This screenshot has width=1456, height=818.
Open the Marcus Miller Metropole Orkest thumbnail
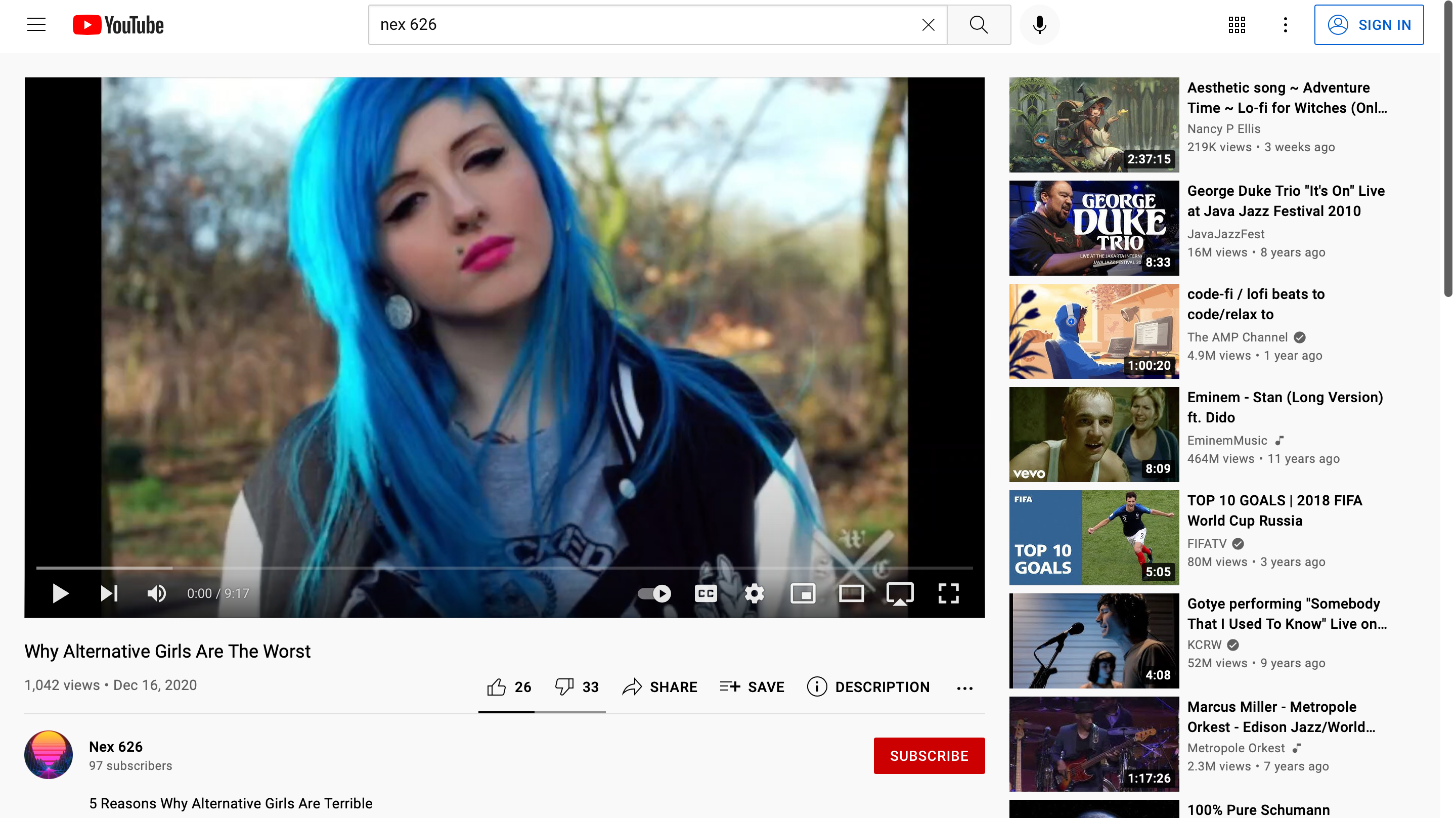pyautogui.click(x=1094, y=744)
